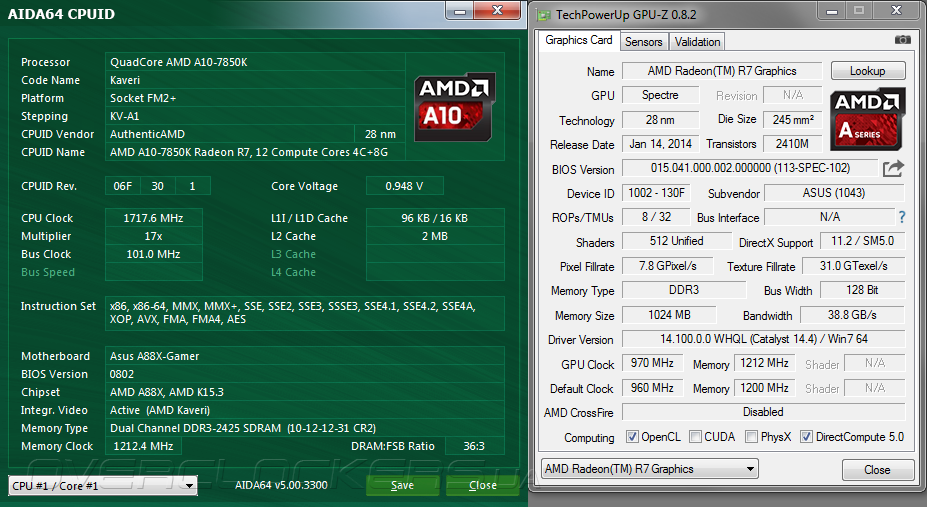The height and width of the screenshot is (507, 927).
Task: Click the BIOS version share/export icon
Action: point(893,168)
